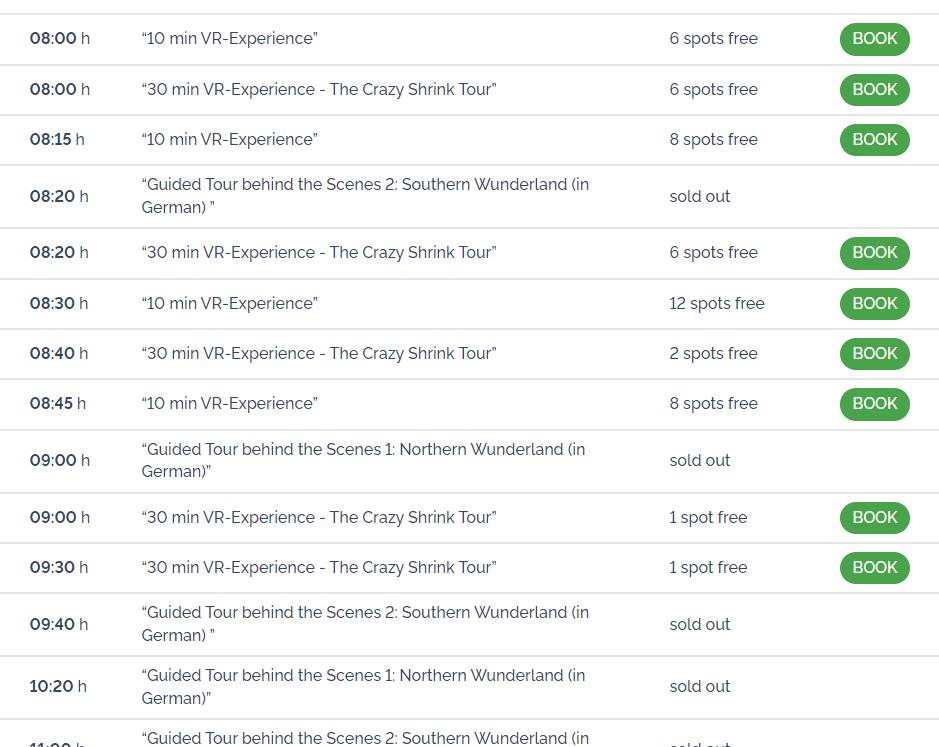
Task: Click the "12 spots free" availability text
Action: (x=717, y=304)
